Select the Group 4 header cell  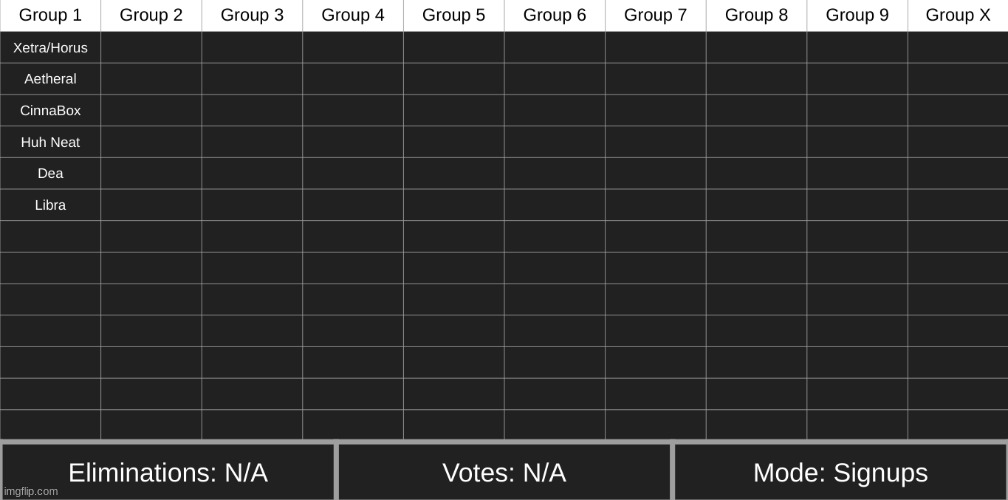coord(353,15)
